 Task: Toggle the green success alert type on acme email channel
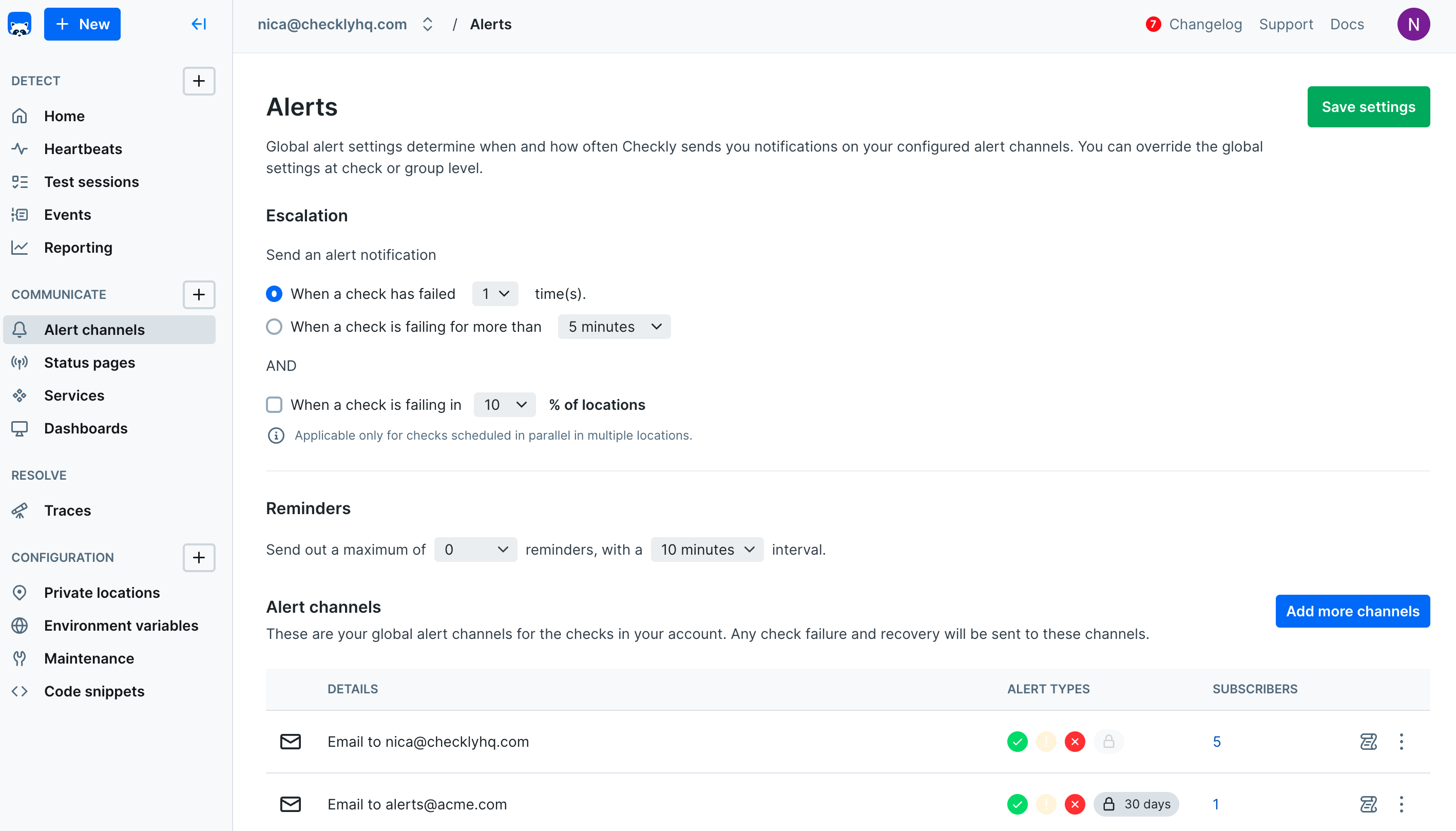click(1017, 804)
